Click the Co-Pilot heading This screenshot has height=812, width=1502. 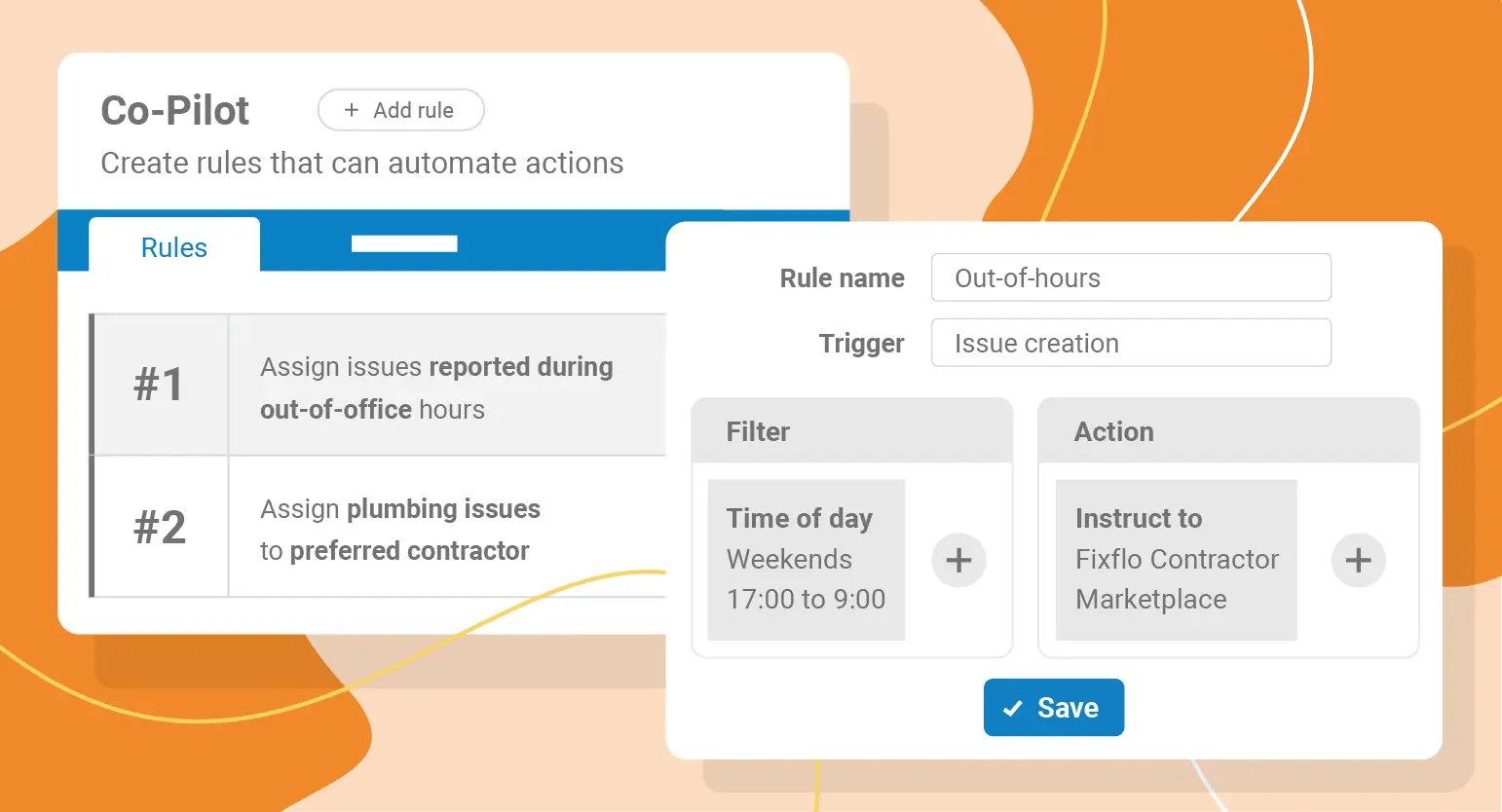click(174, 110)
